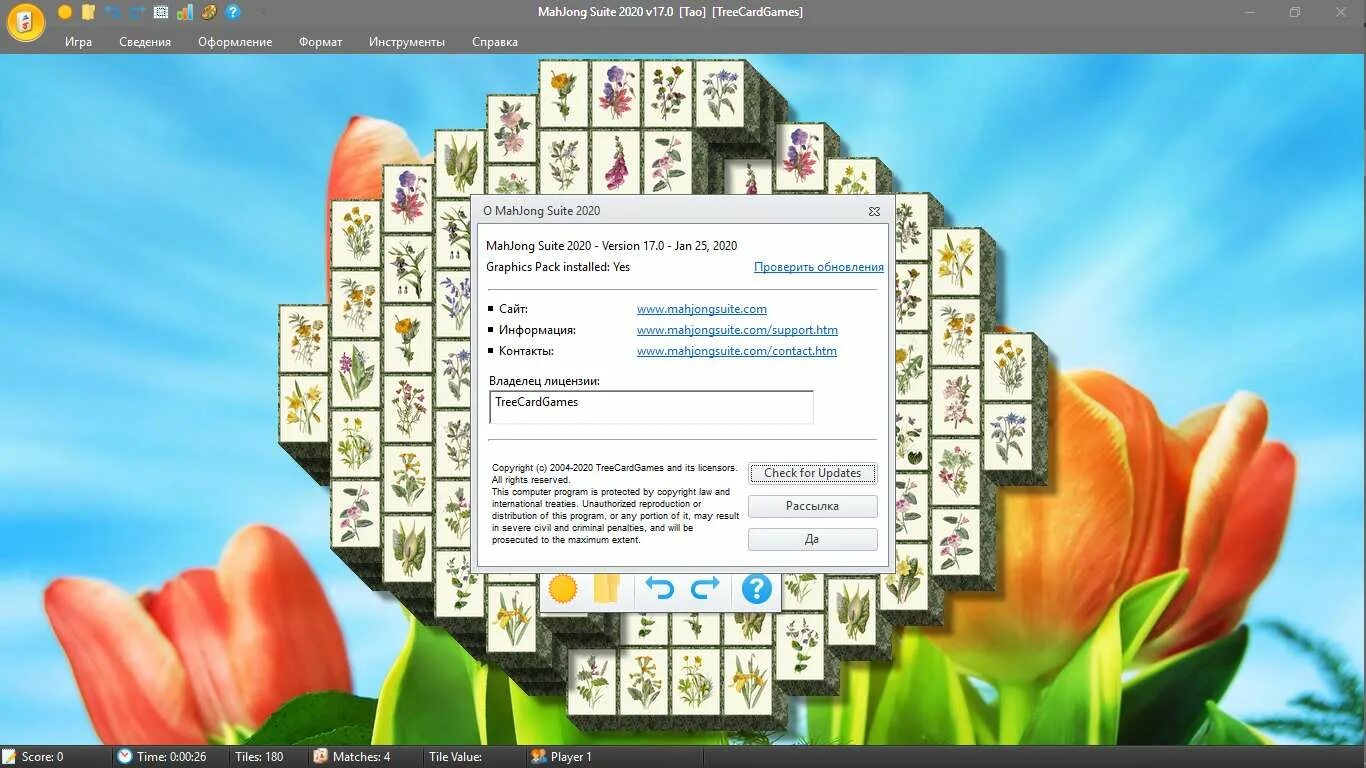Viewport: 1366px width, 768px height.
Task: Open statistics via the bar chart icon
Action: point(185,12)
